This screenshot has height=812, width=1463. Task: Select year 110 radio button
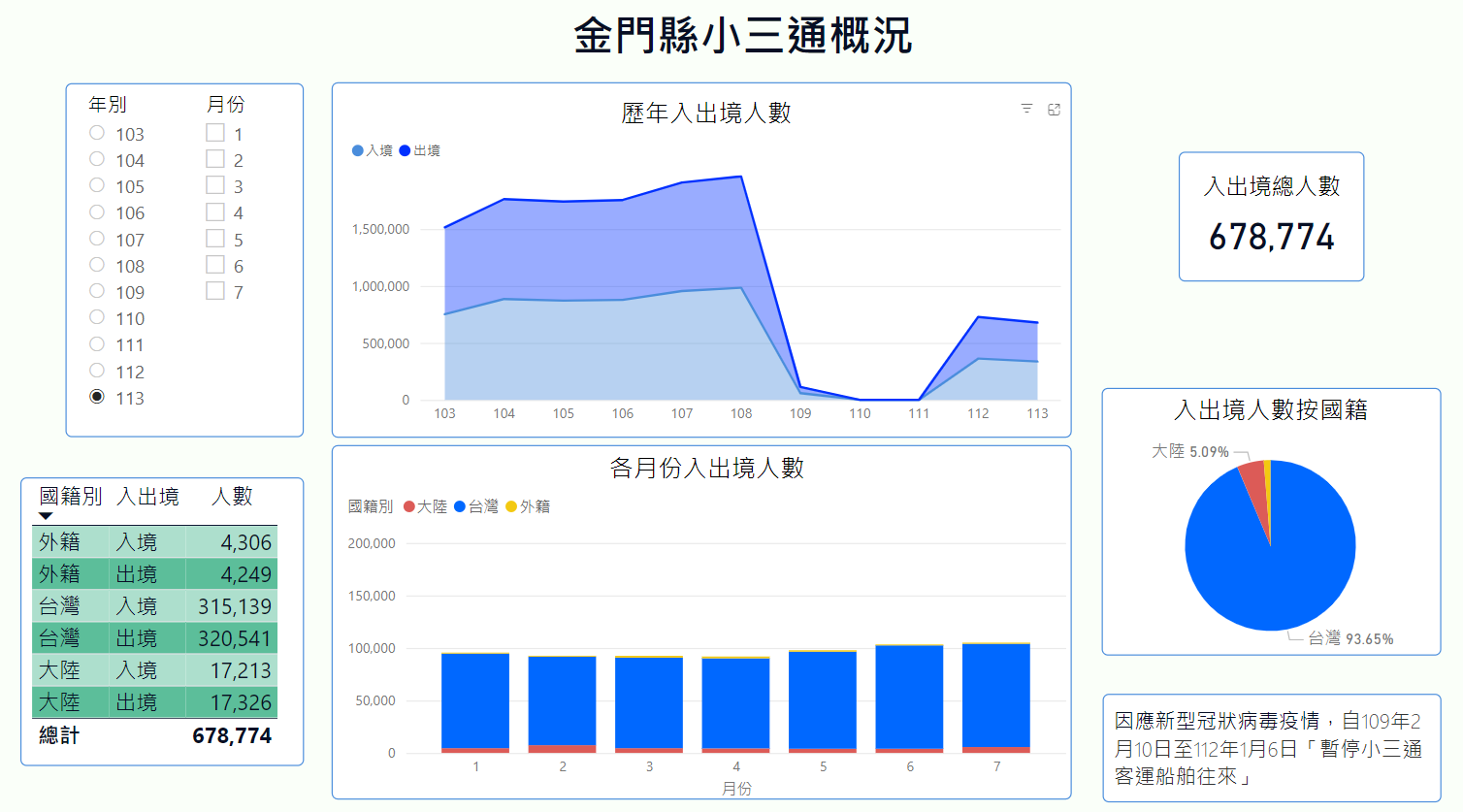(97, 317)
